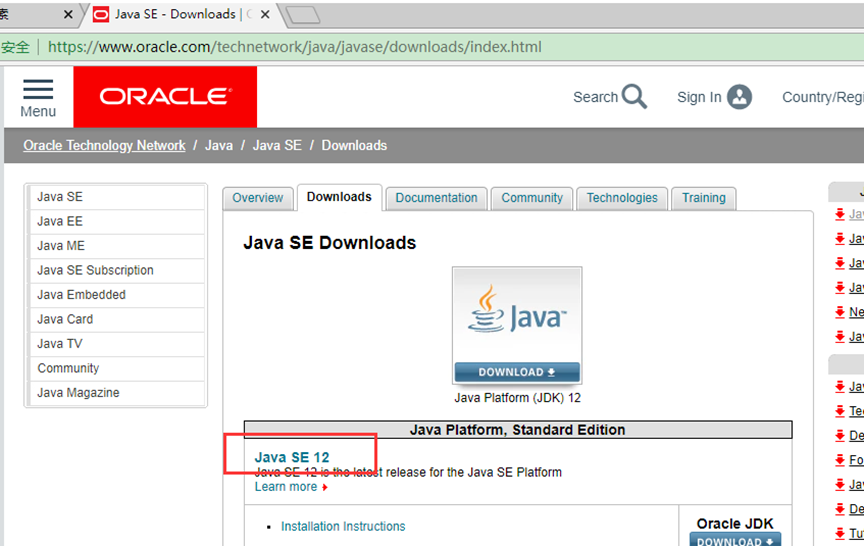Image resolution: width=864 pixels, height=546 pixels.
Task: Open Java EE in the left sidebar
Action: coord(117,221)
